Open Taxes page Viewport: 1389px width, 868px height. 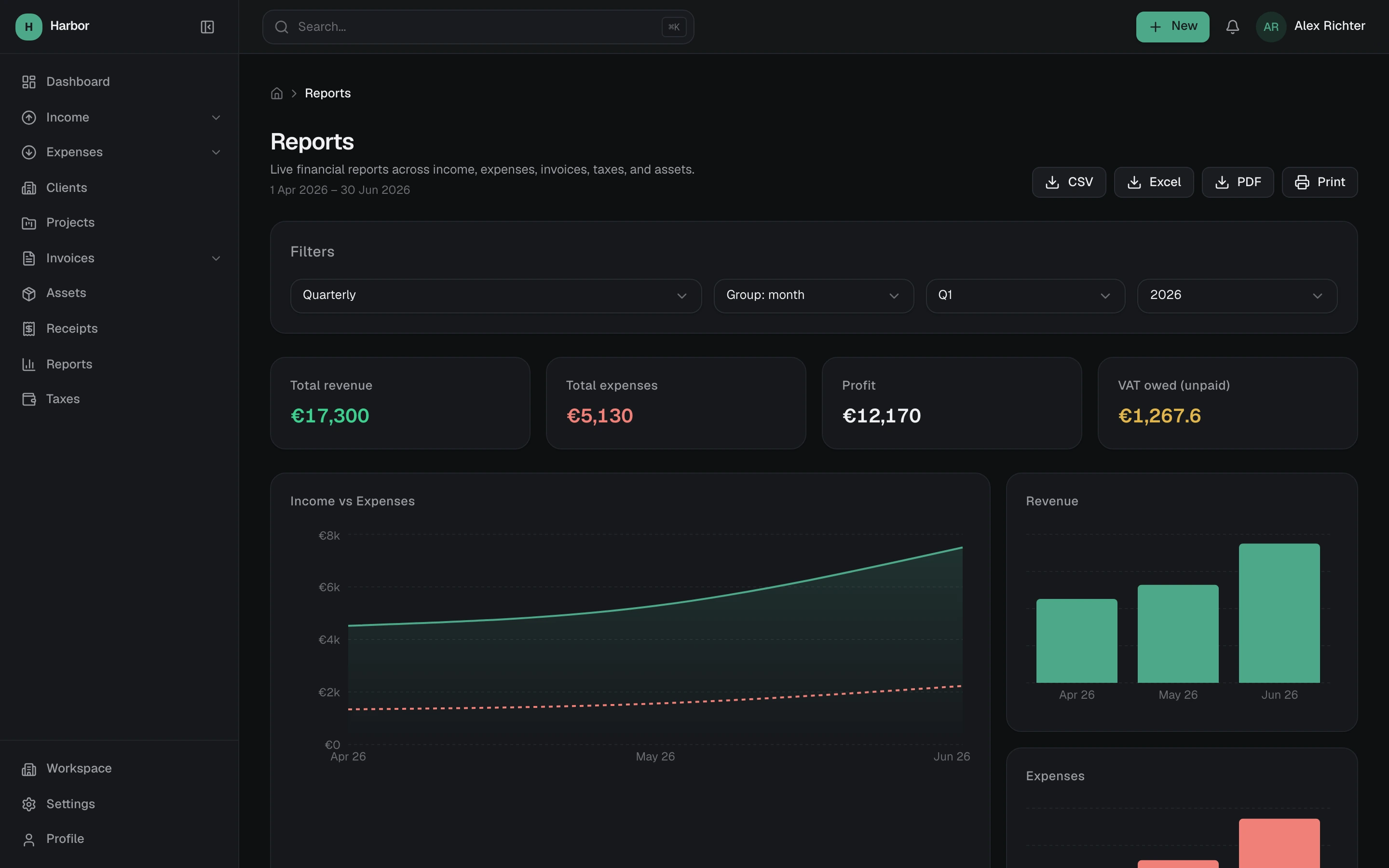(x=120, y=399)
